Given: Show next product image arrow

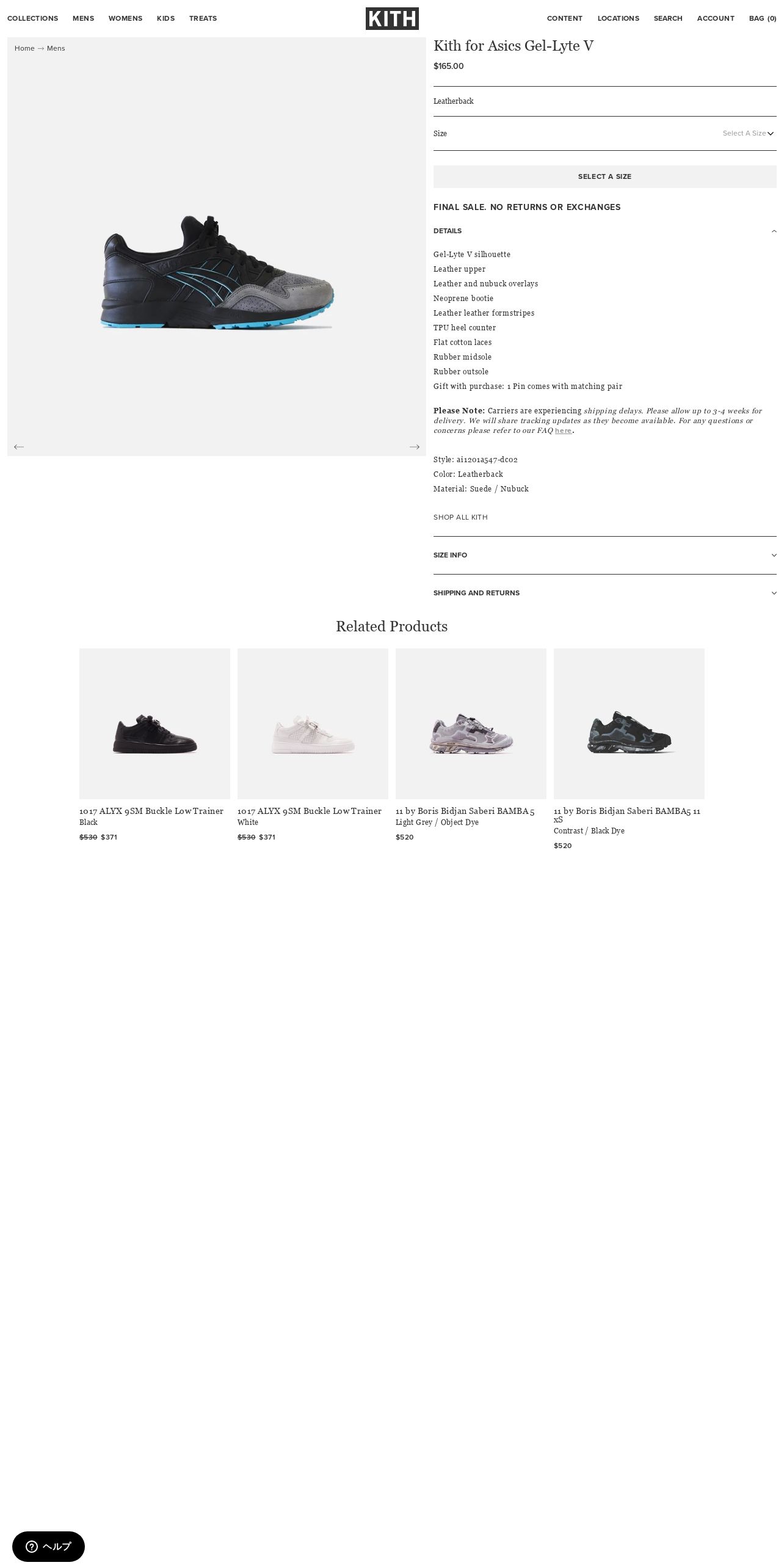Looking at the screenshot, I should tap(415, 447).
